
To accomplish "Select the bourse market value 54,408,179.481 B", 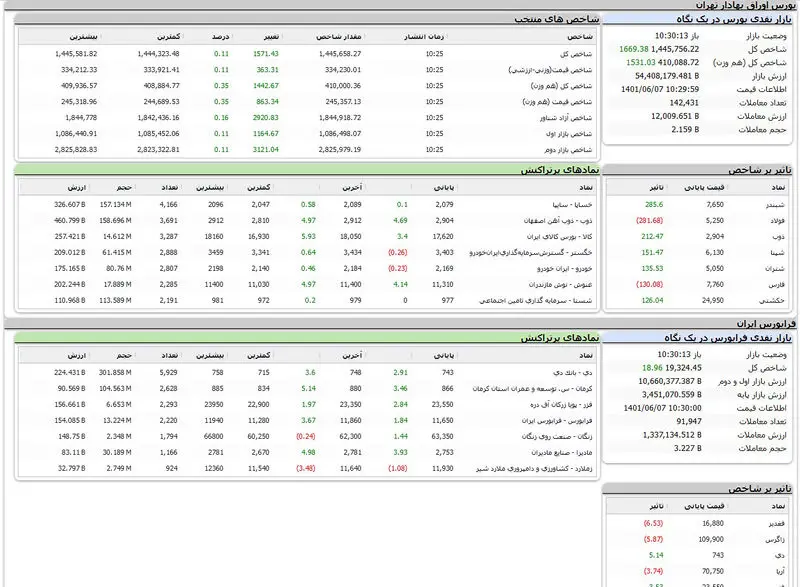I will point(667,76).
